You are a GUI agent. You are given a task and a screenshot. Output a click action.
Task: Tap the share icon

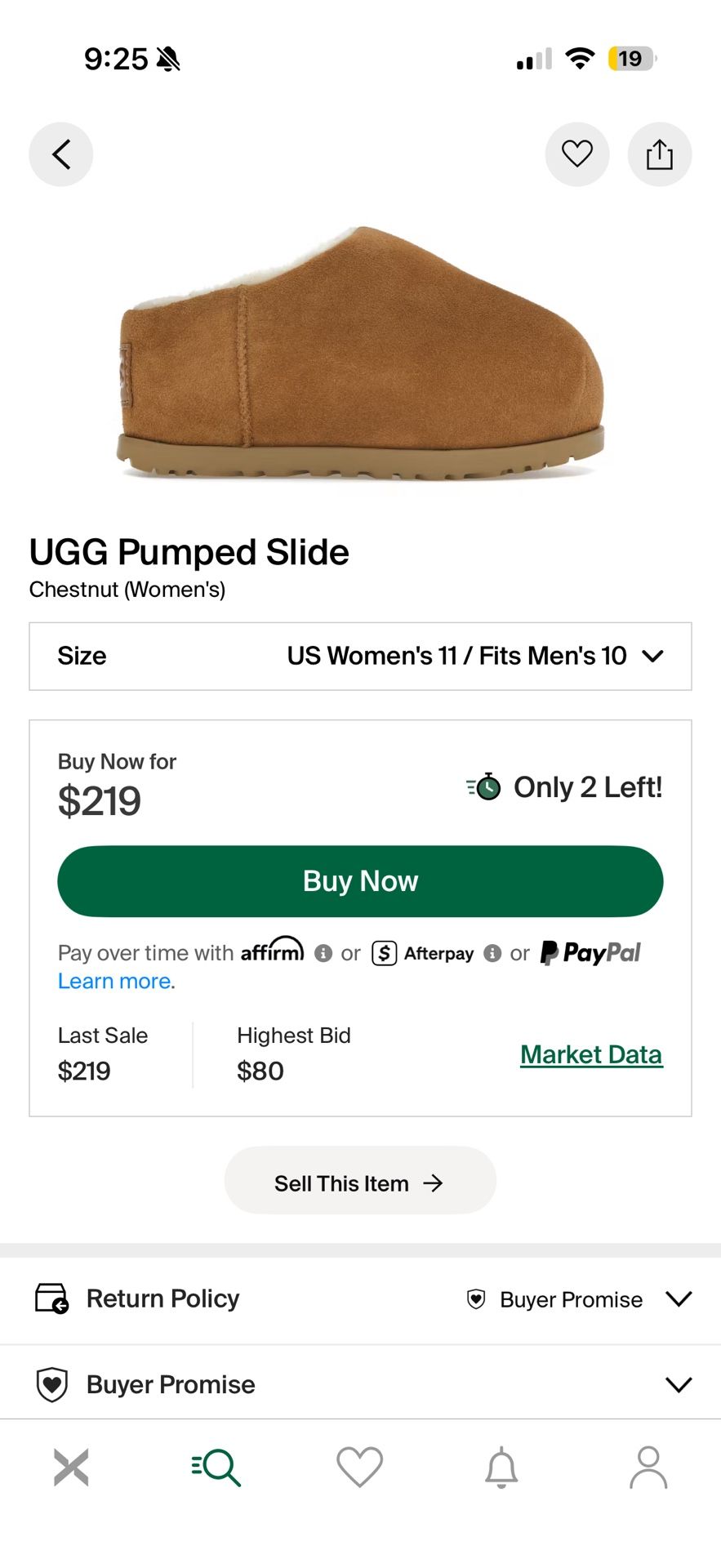660,154
